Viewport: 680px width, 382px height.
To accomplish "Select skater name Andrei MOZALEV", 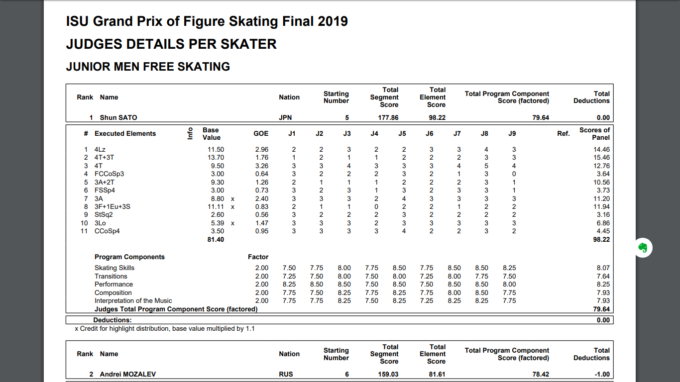I will pyautogui.click(x=128, y=374).
